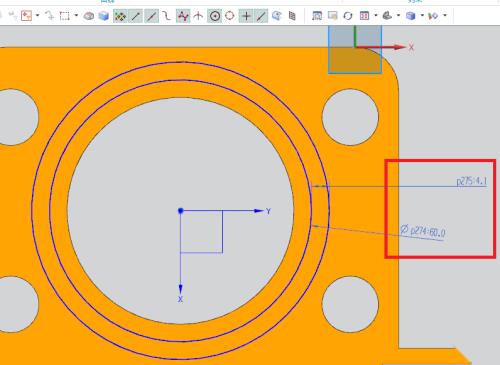Click the shaded solid body icon
The height and width of the screenshot is (365, 500).
(104, 16)
